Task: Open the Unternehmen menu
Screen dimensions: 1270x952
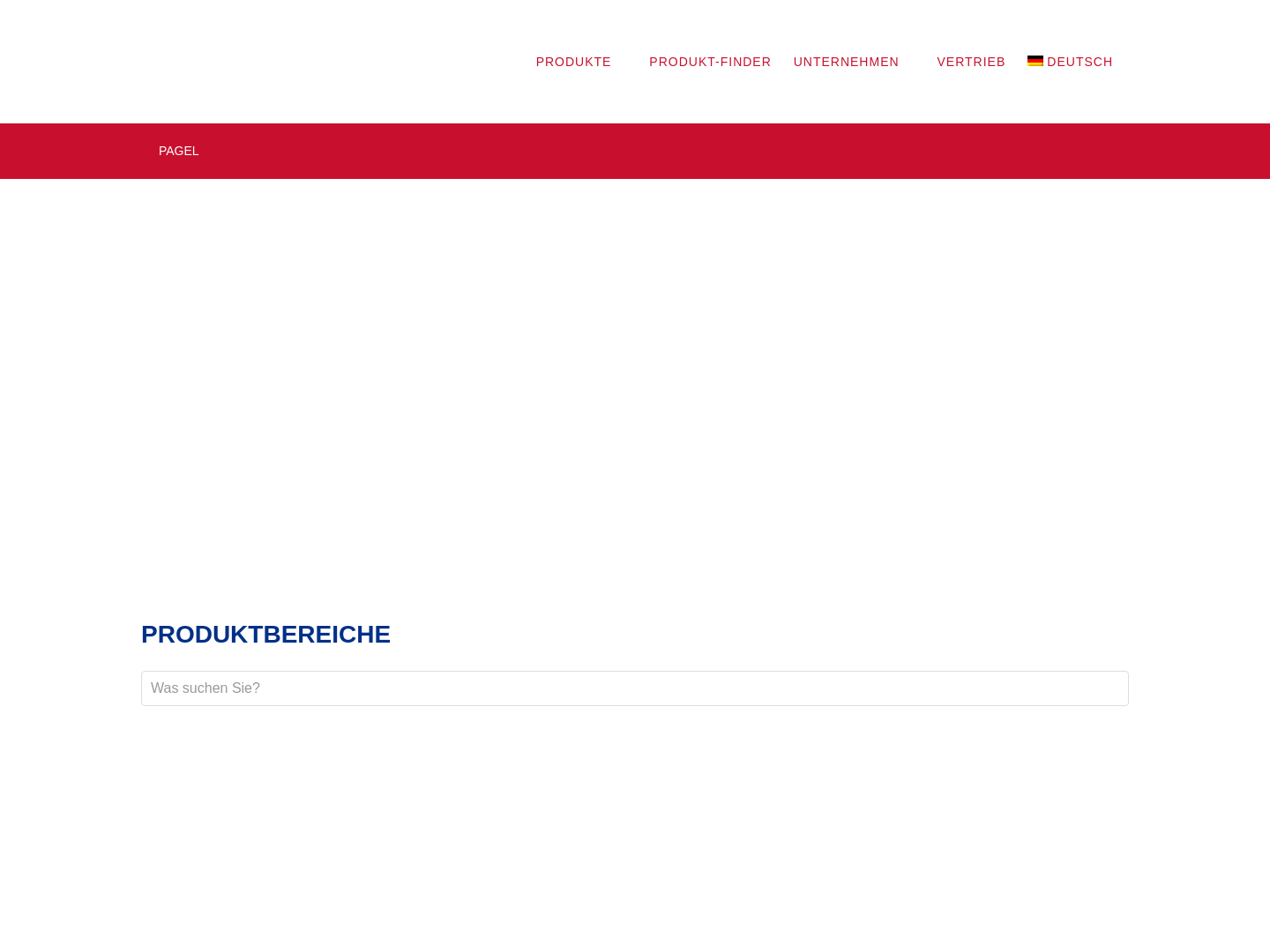Action: coord(846,62)
